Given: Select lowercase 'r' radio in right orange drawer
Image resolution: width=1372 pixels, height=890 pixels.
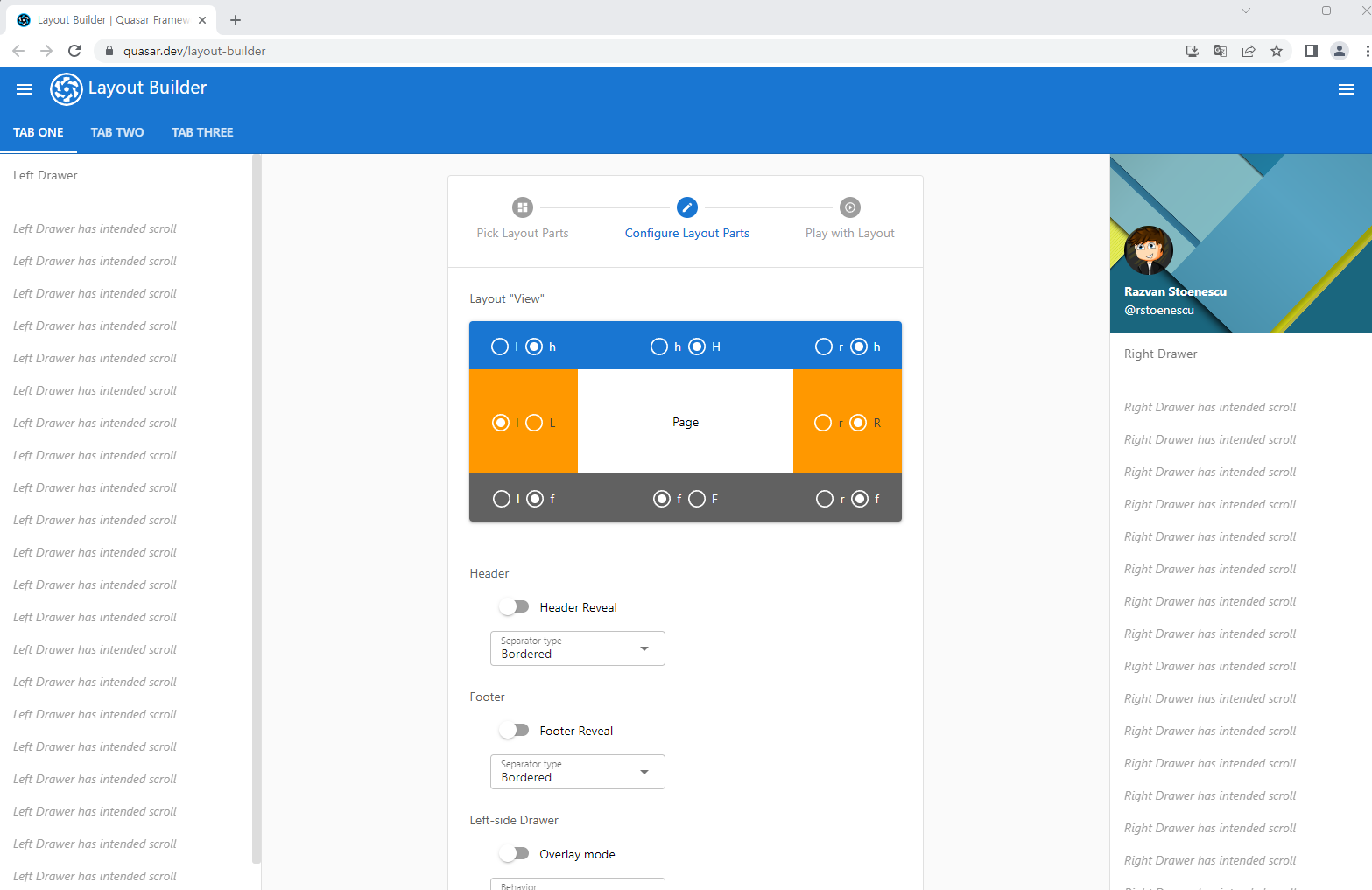Looking at the screenshot, I should point(823,423).
